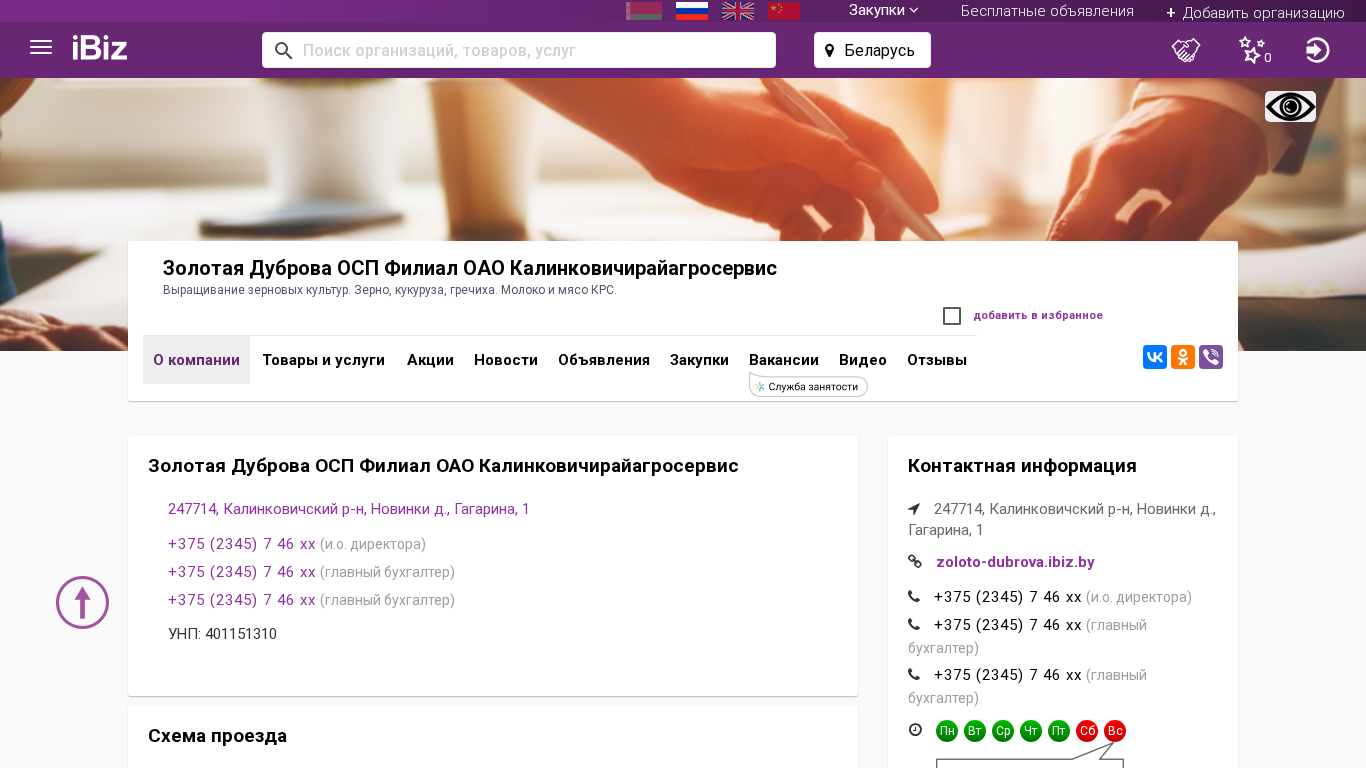Click the link chain icon in contacts

click(x=915, y=562)
